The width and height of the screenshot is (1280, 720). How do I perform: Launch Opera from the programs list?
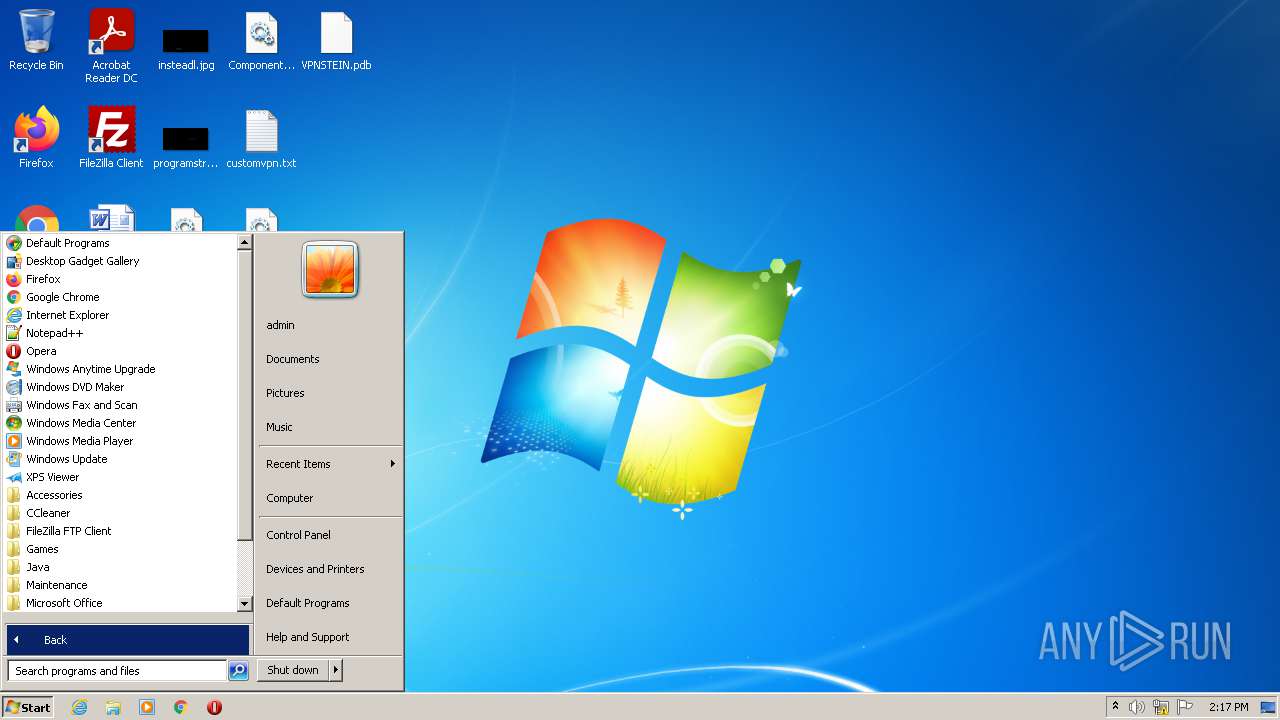120,351
